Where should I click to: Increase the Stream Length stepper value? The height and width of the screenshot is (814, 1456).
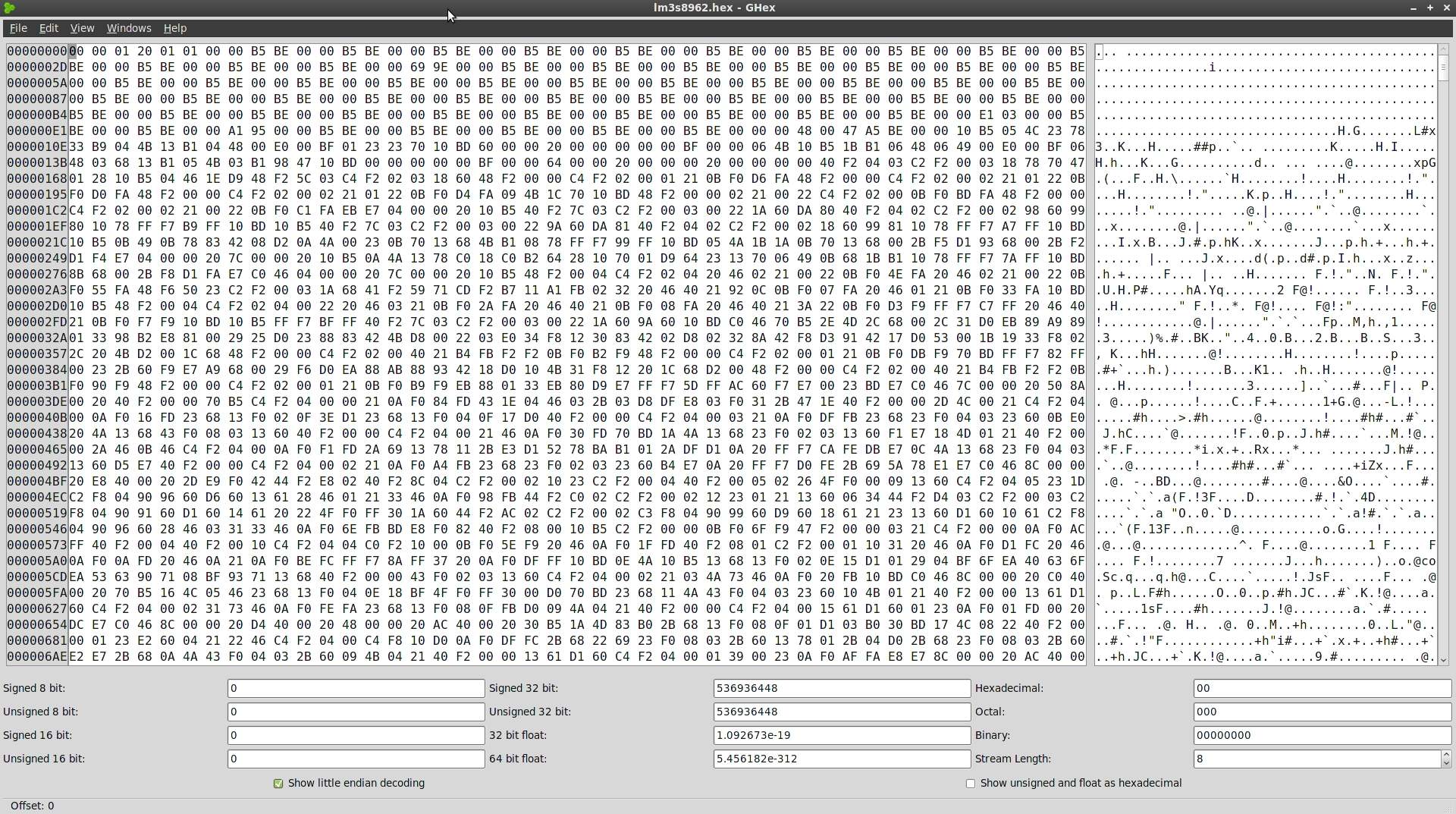(x=1446, y=755)
